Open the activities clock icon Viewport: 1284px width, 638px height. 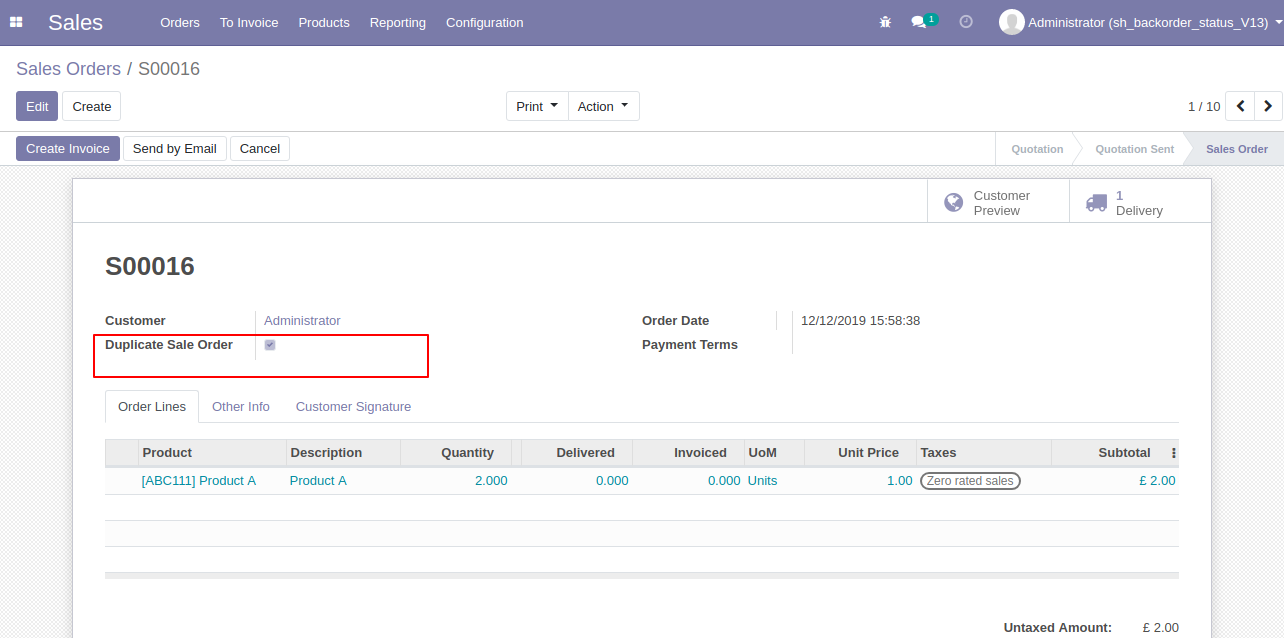[x=966, y=22]
